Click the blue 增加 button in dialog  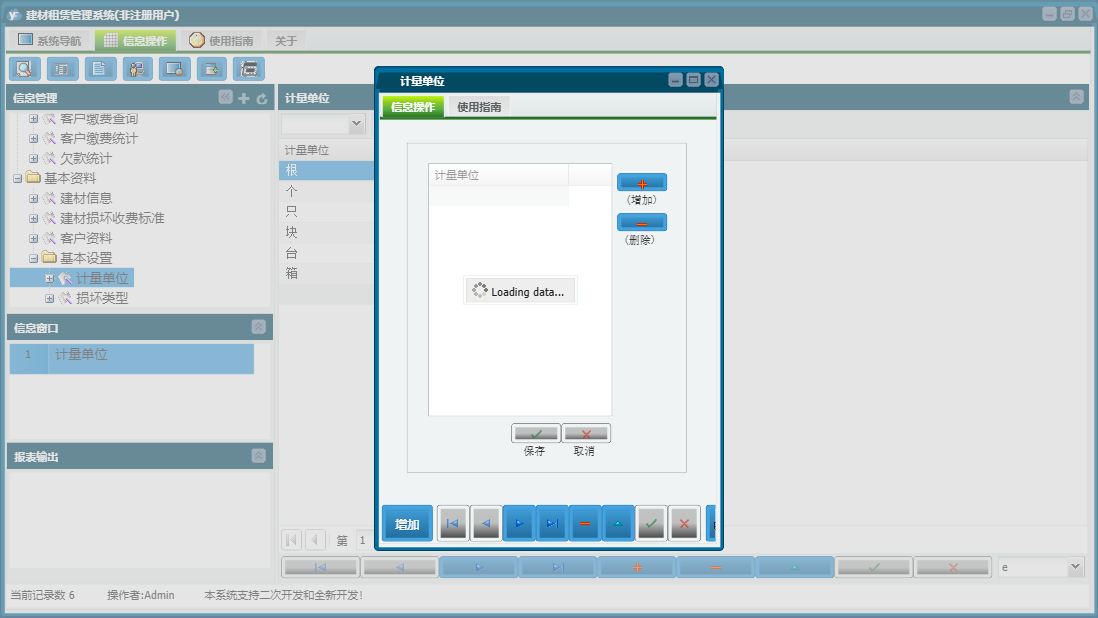point(407,524)
